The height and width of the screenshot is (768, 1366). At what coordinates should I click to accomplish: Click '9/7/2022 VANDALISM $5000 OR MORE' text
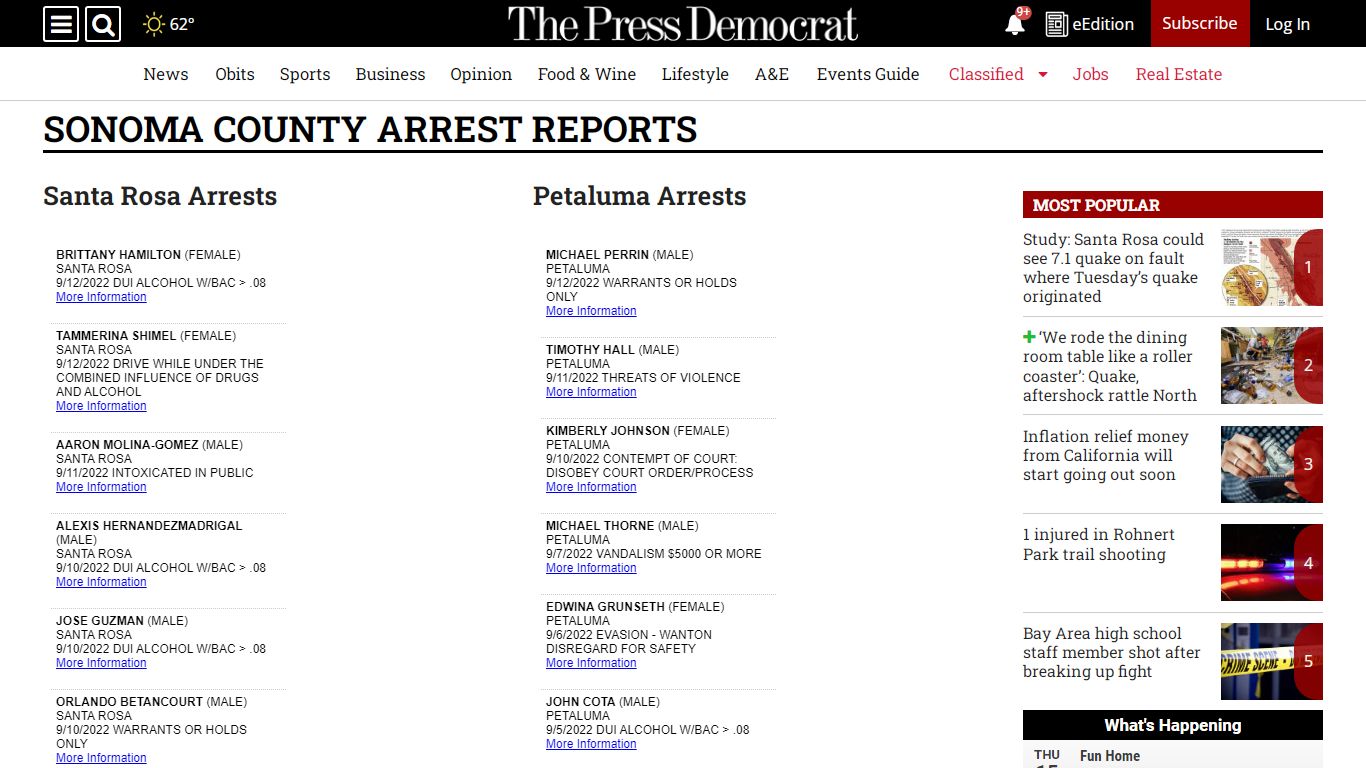point(654,554)
